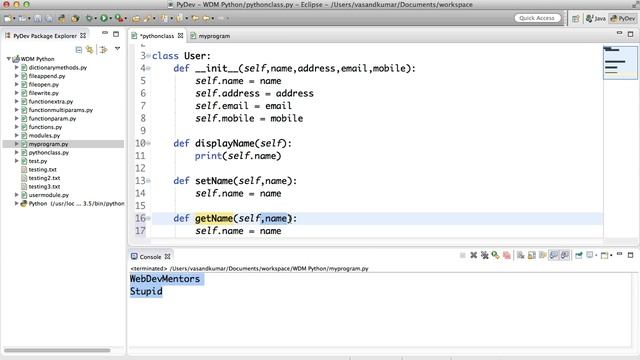This screenshot has height=360, width=640.
Task: Select test.py file
Action: click(38, 161)
